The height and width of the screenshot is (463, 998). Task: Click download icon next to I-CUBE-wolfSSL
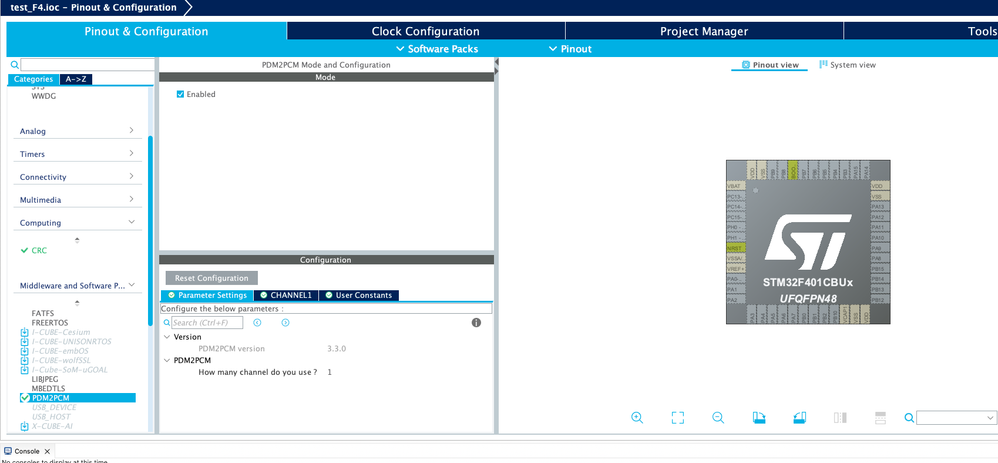pyautogui.click(x=24, y=360)
